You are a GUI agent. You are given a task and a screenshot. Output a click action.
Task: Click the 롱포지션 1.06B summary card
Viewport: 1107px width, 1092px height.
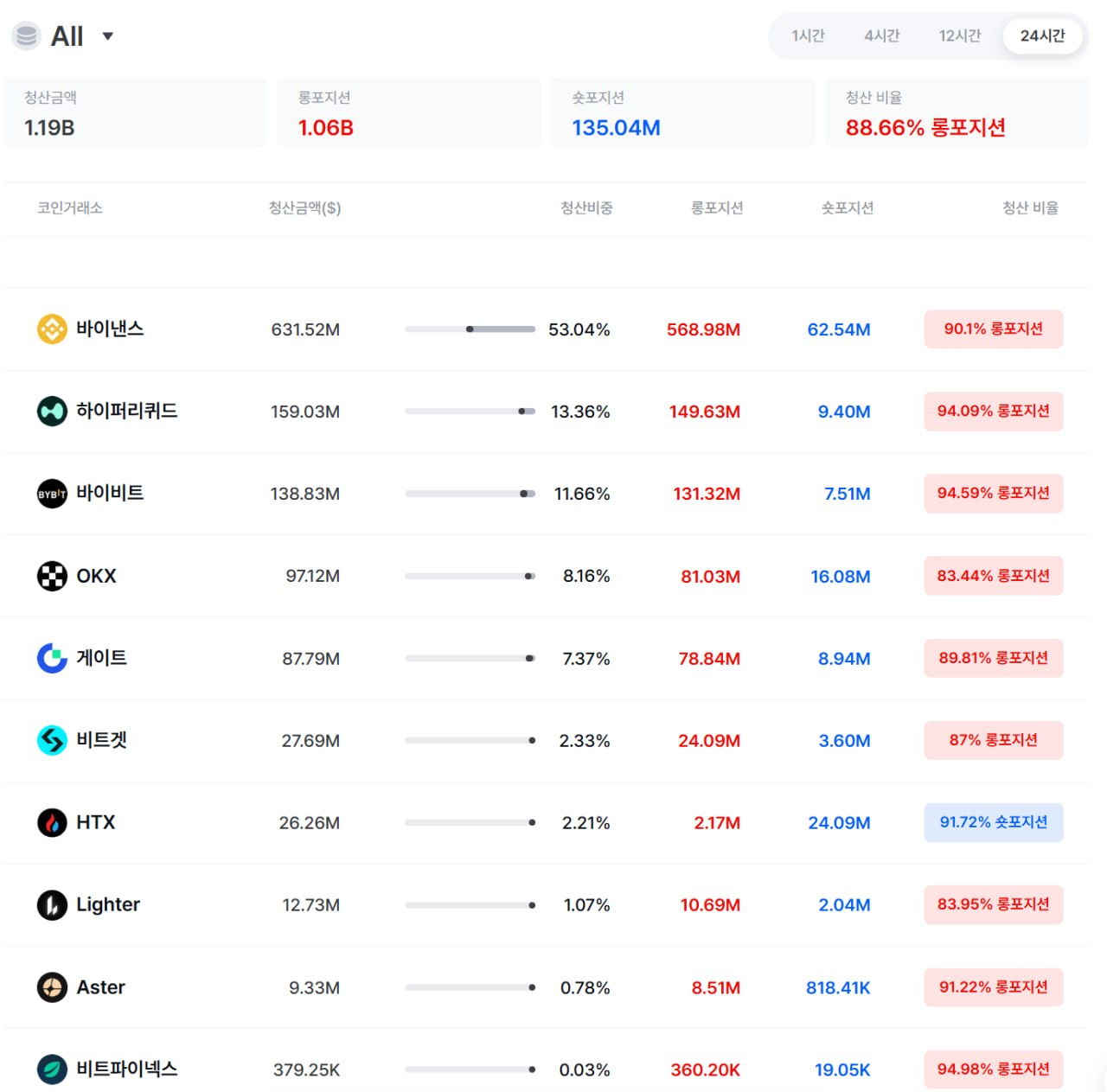coord(408,112)
